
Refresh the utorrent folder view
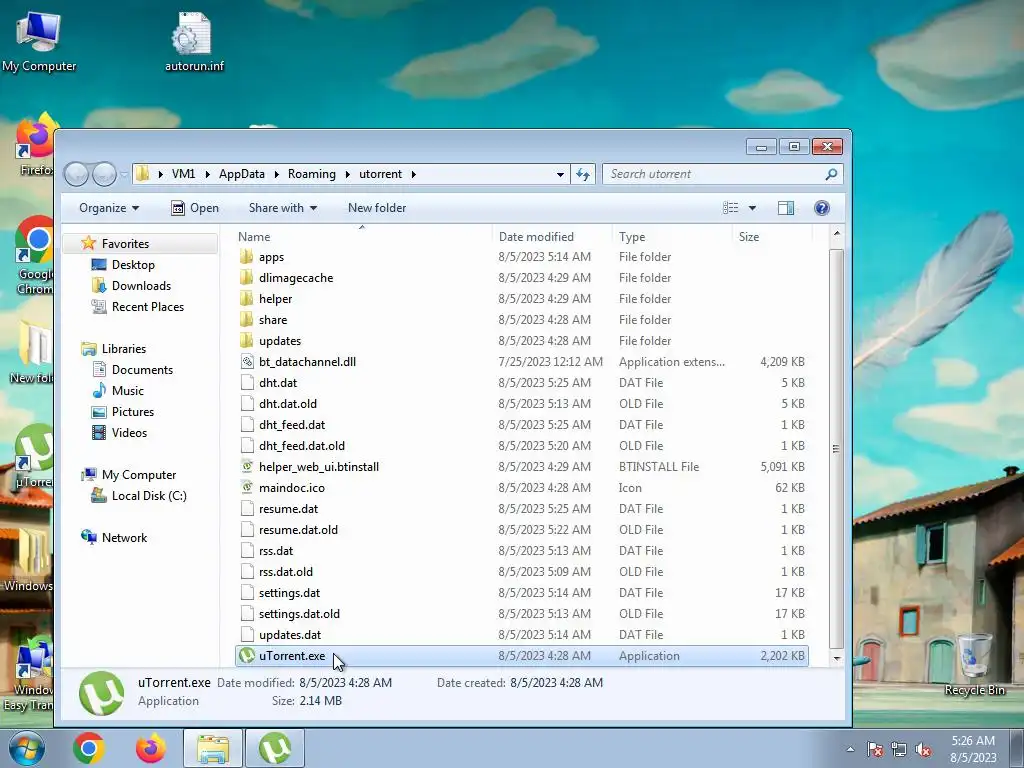(x=583, y=174)
